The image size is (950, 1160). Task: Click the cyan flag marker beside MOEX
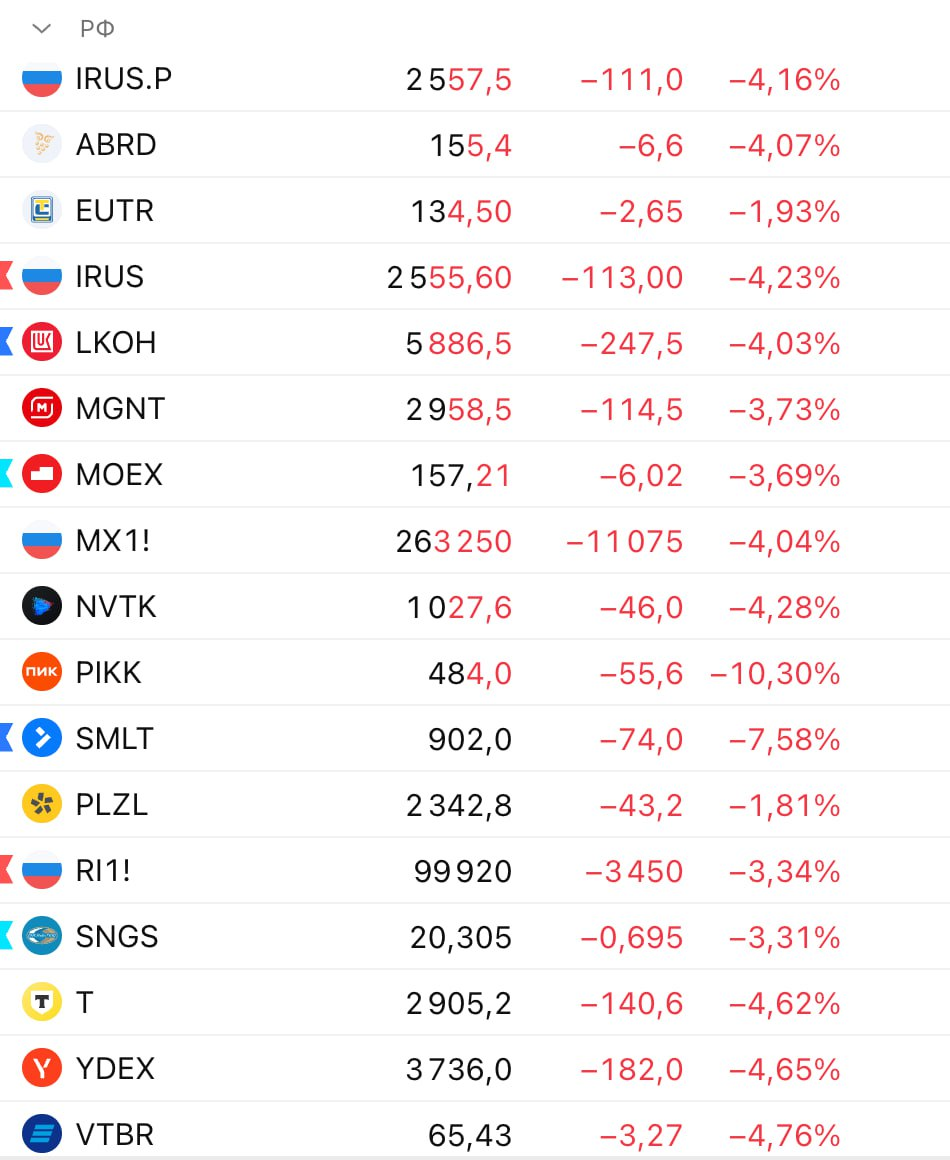(x=5, y=475)
